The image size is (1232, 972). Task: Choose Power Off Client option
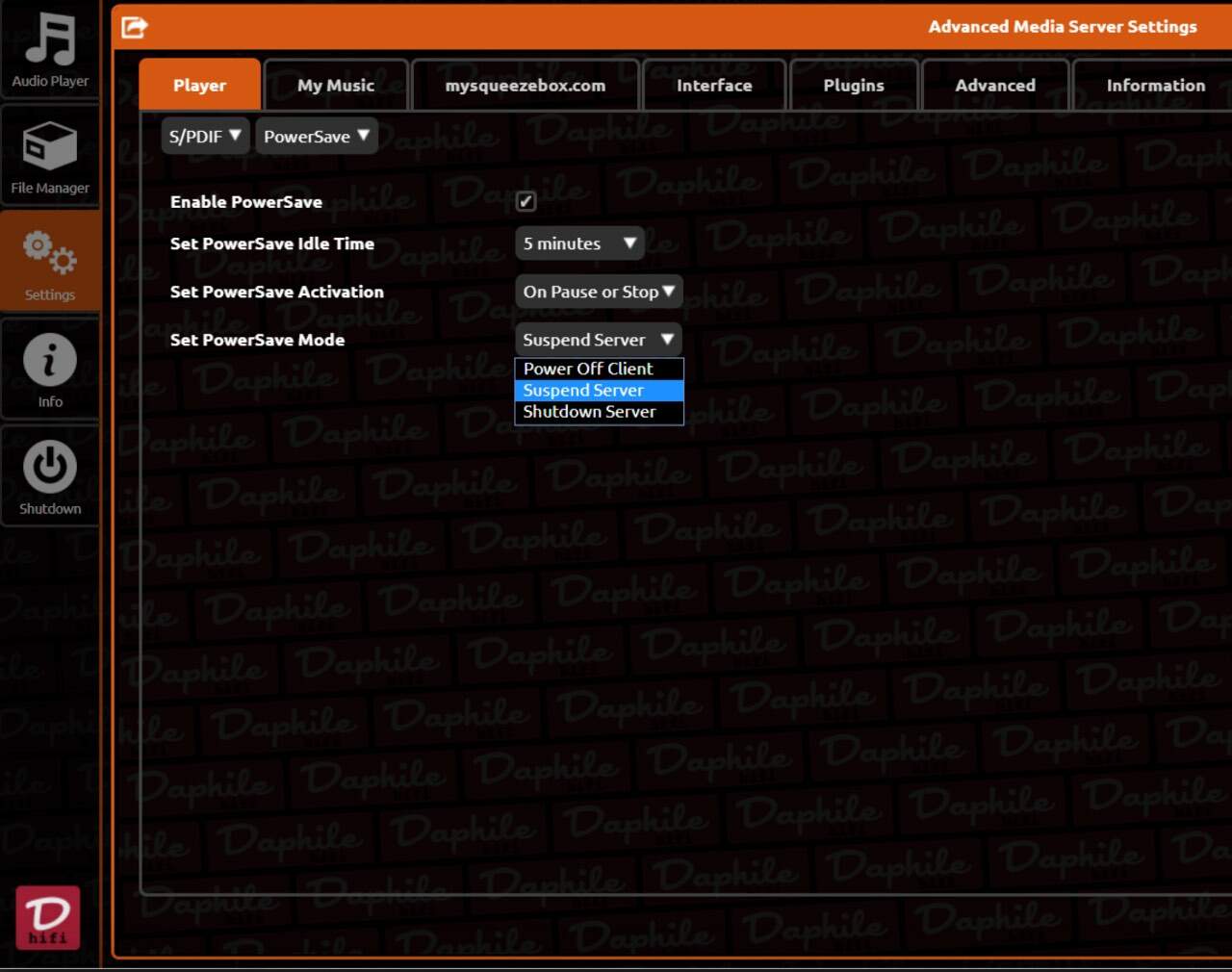click(599, 369)
